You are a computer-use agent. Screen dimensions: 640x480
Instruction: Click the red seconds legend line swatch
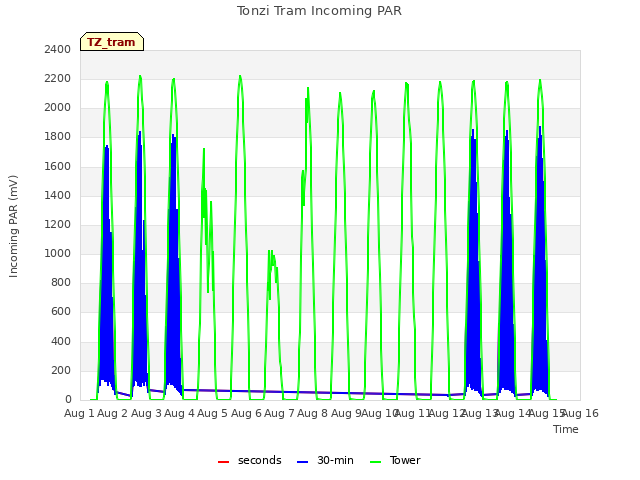tap(223, 462)
